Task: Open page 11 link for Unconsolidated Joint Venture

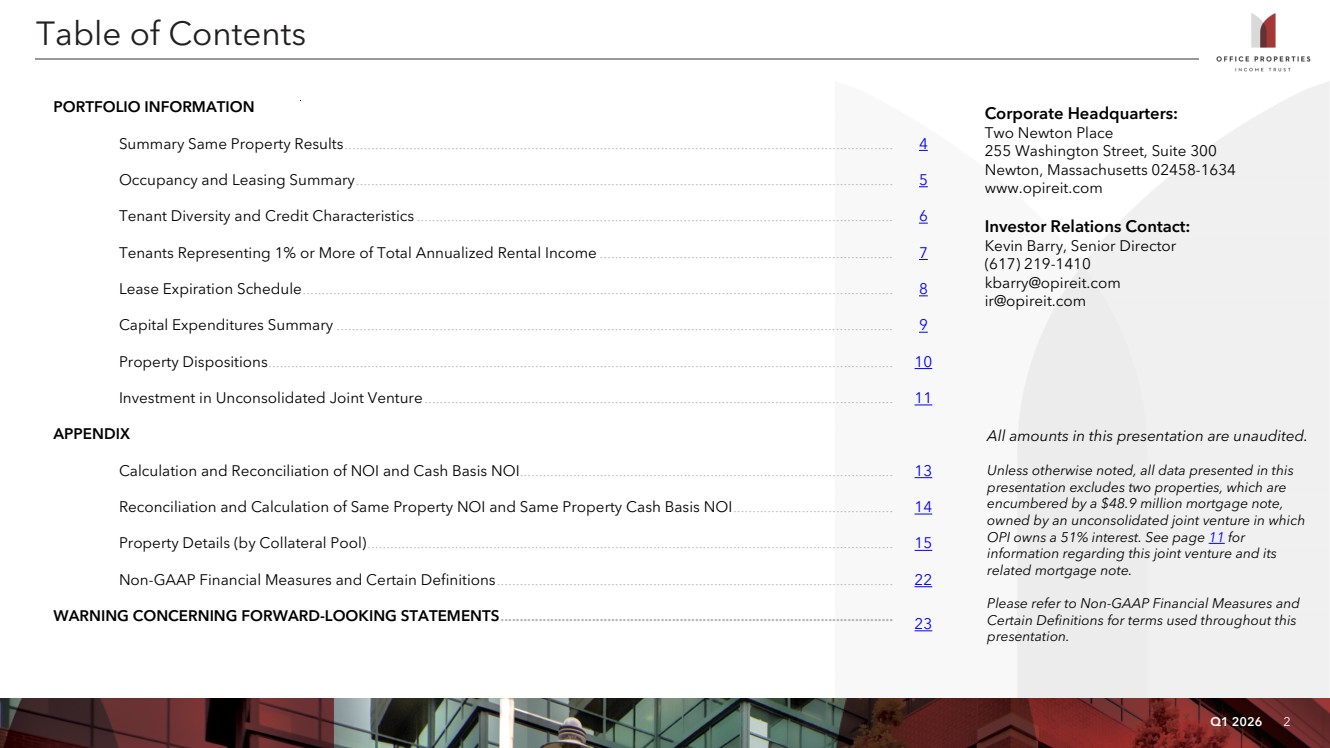Action: (923, 398)
